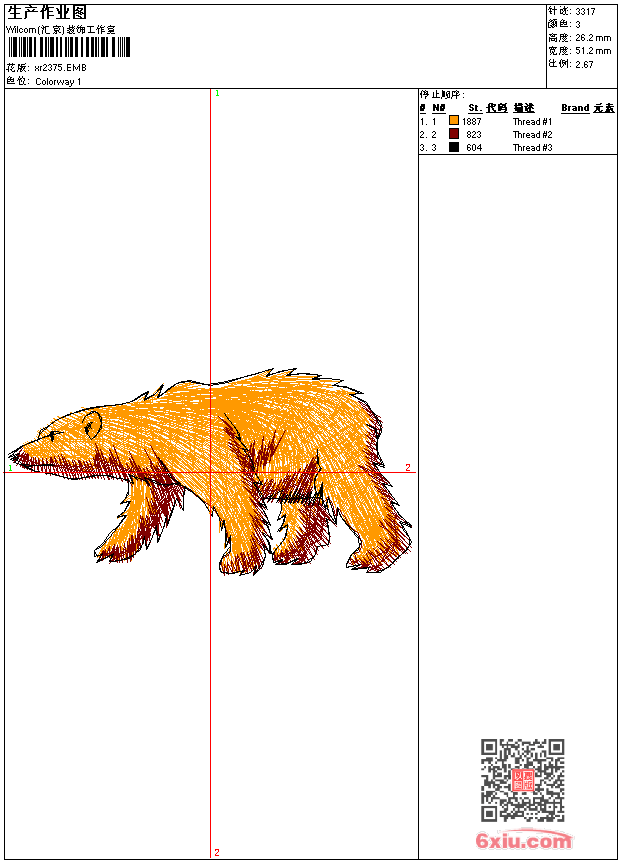
Task: Click the file name xr2375.EMB
Action: point(60,68)
